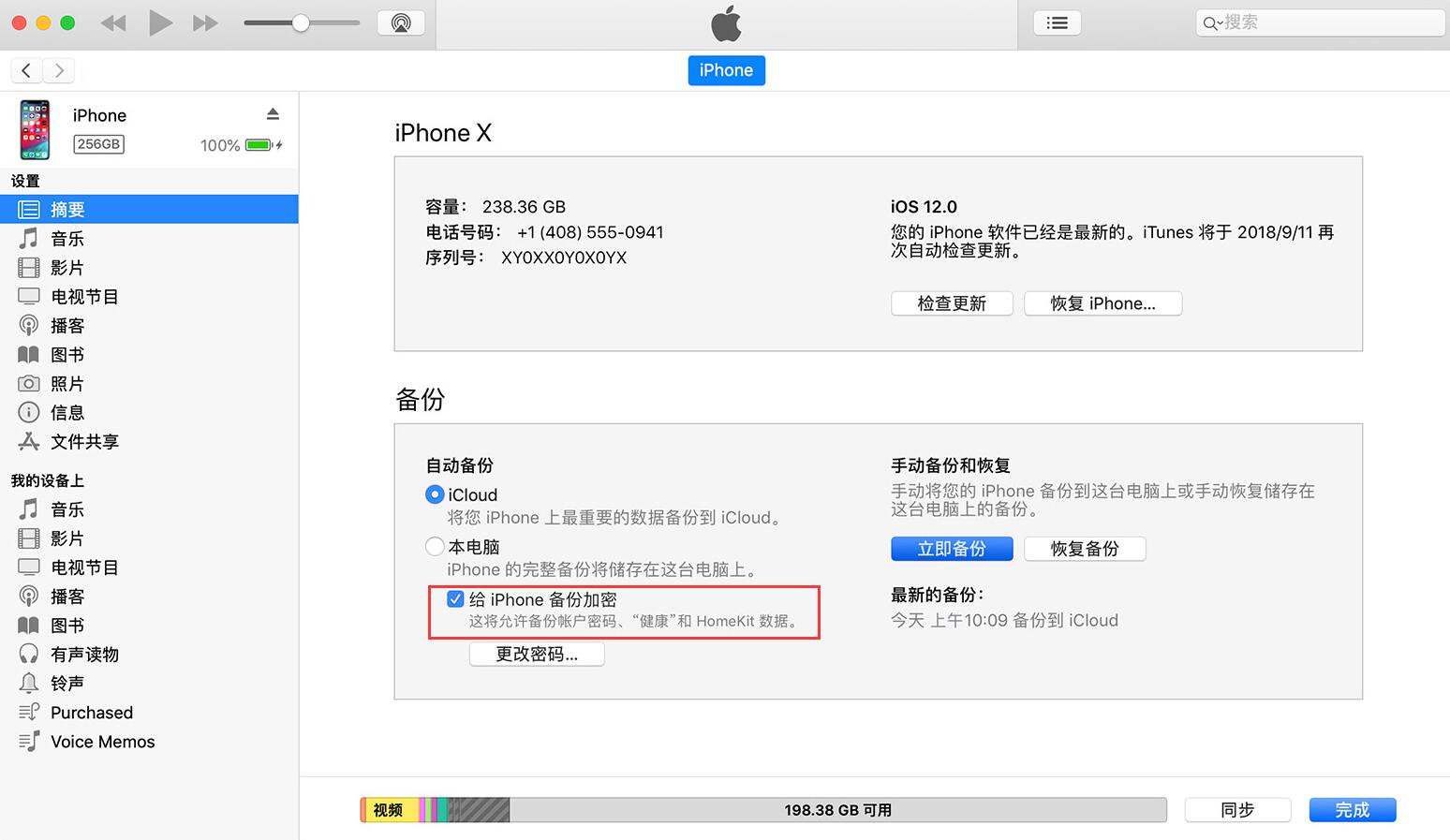Adjust the volume slider
Screen dimensions: 1450x840
[300, 22]
